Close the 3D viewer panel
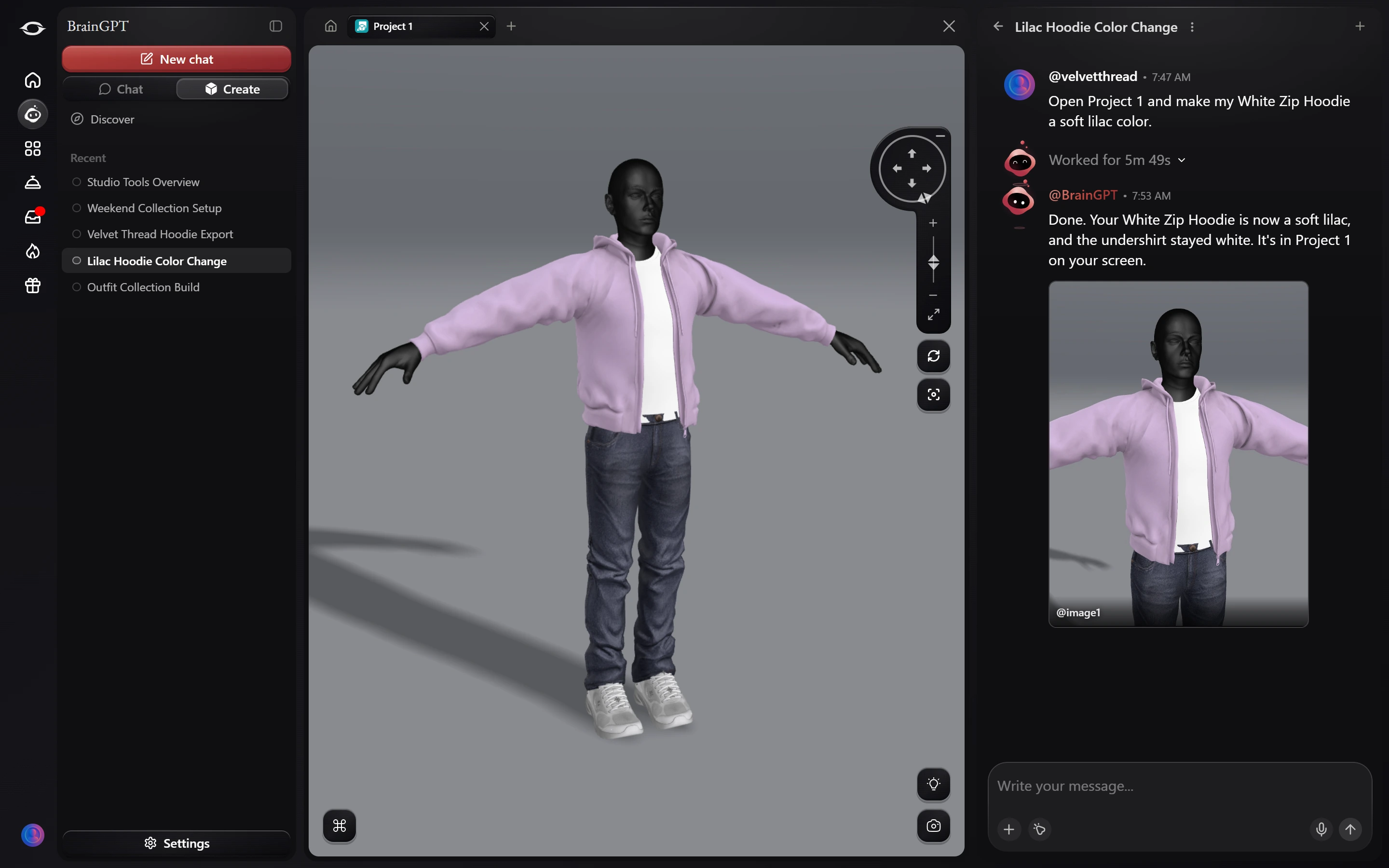The image size is (1389, 868). click(949, 27)
